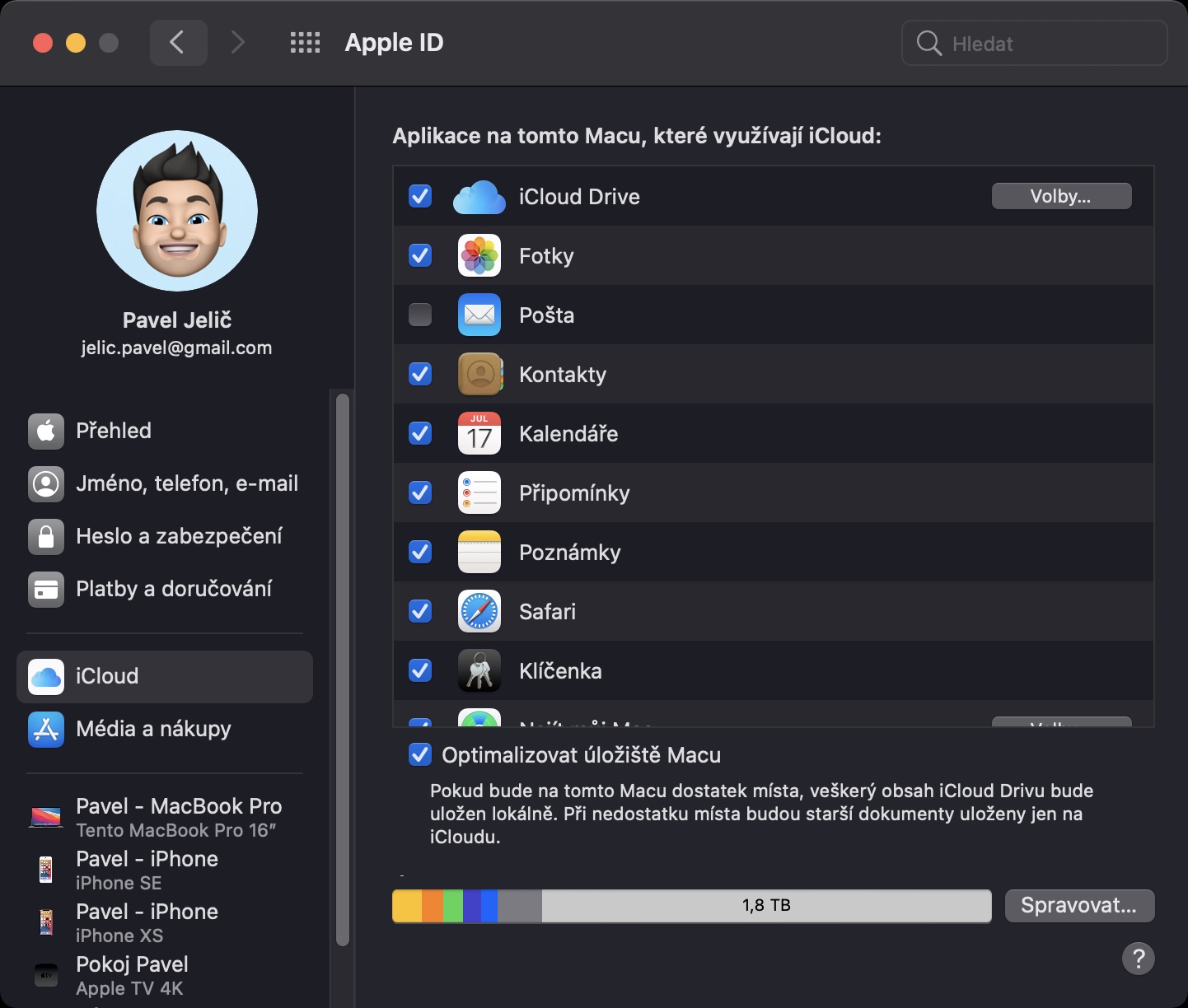Select the Apple TV 4K device icon

coord(46,975)
